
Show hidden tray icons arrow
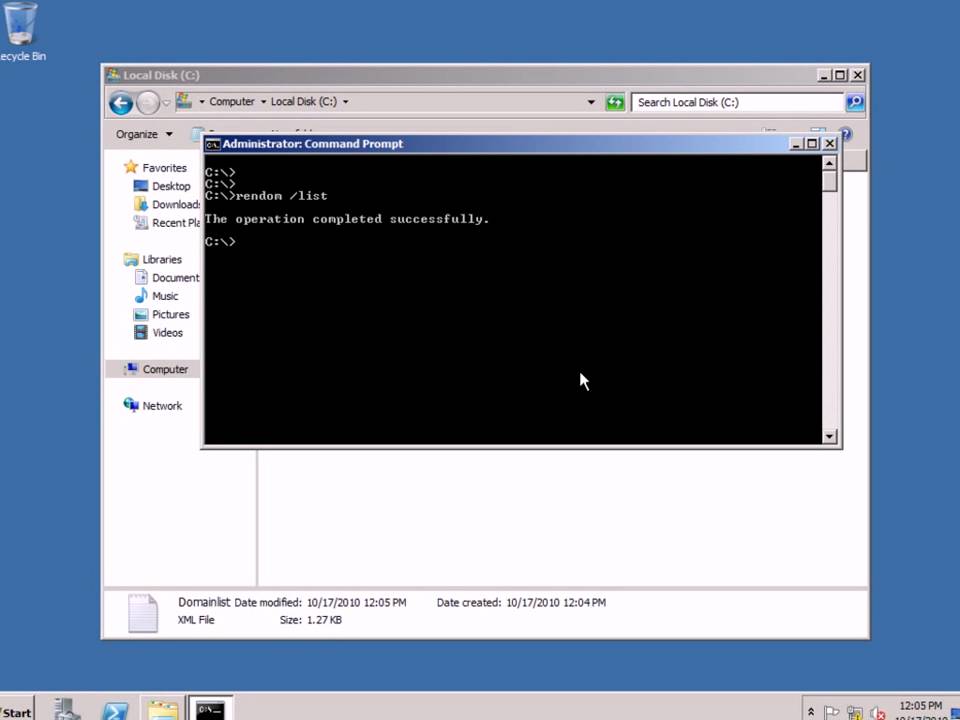point(811,712)
